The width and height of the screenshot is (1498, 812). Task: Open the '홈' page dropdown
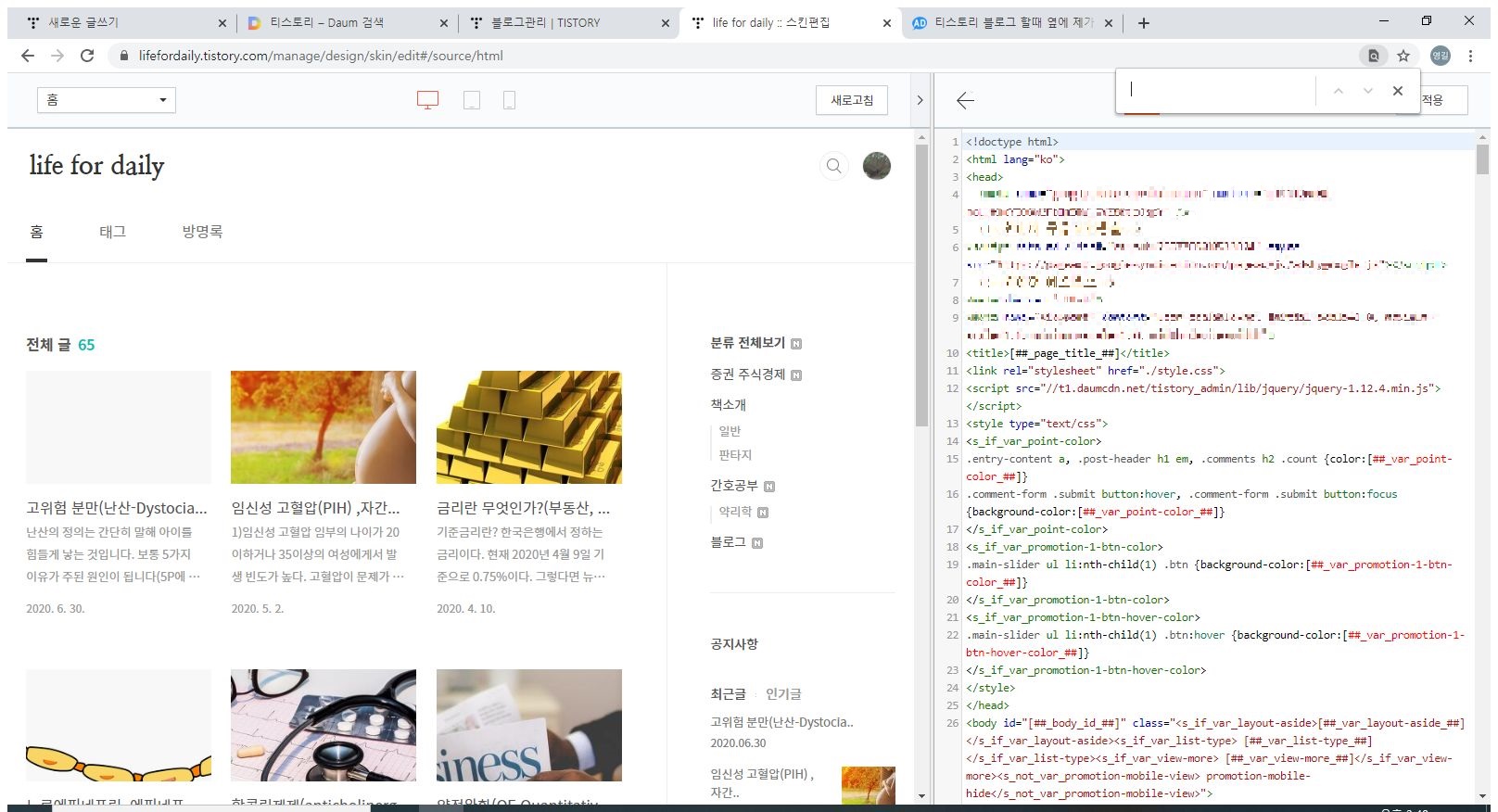tap(107, 100)
